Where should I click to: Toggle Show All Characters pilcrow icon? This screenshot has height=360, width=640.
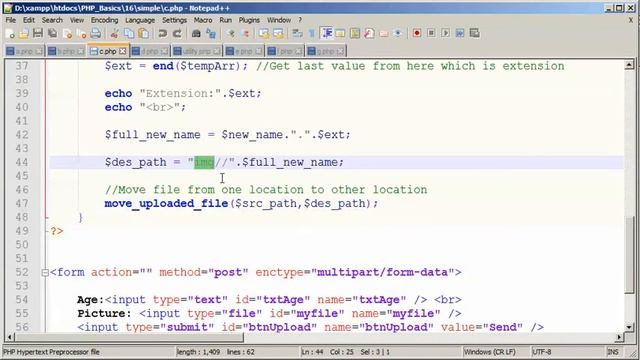point(312,33)
